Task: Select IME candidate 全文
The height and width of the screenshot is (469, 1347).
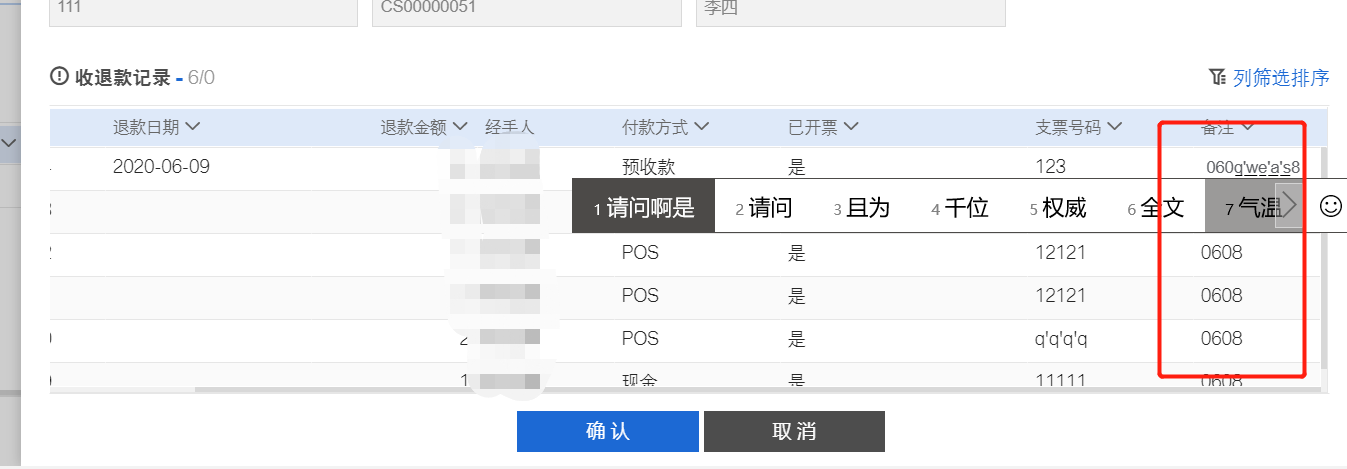Action: tap(1155, 207)
